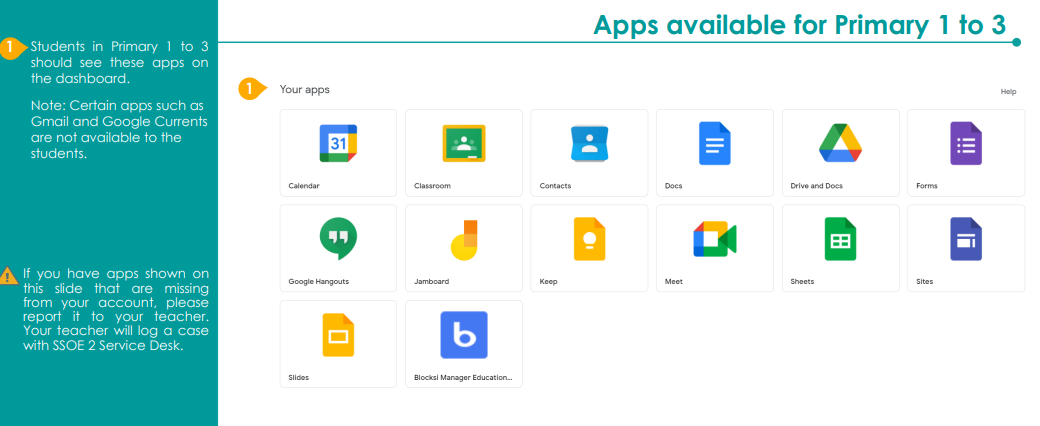Click the Drive and Docs label

816,186
